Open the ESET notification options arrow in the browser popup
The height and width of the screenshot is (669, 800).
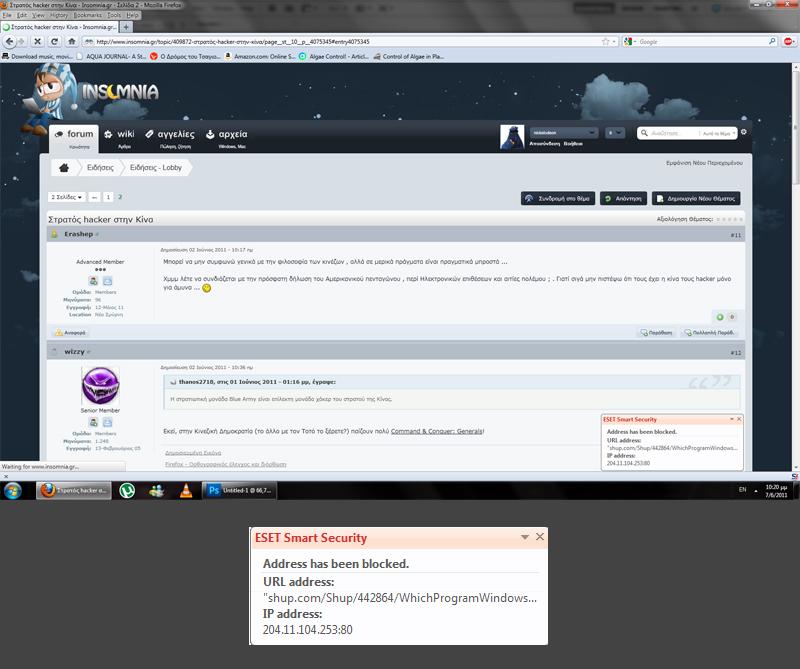tap(732, 419)
